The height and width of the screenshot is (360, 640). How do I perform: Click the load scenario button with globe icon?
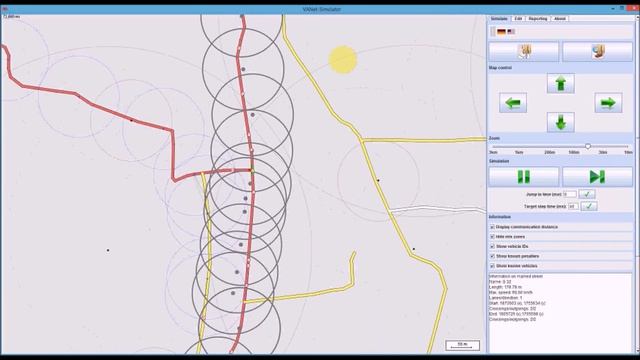pyautogui.click(x=598, y=52)
